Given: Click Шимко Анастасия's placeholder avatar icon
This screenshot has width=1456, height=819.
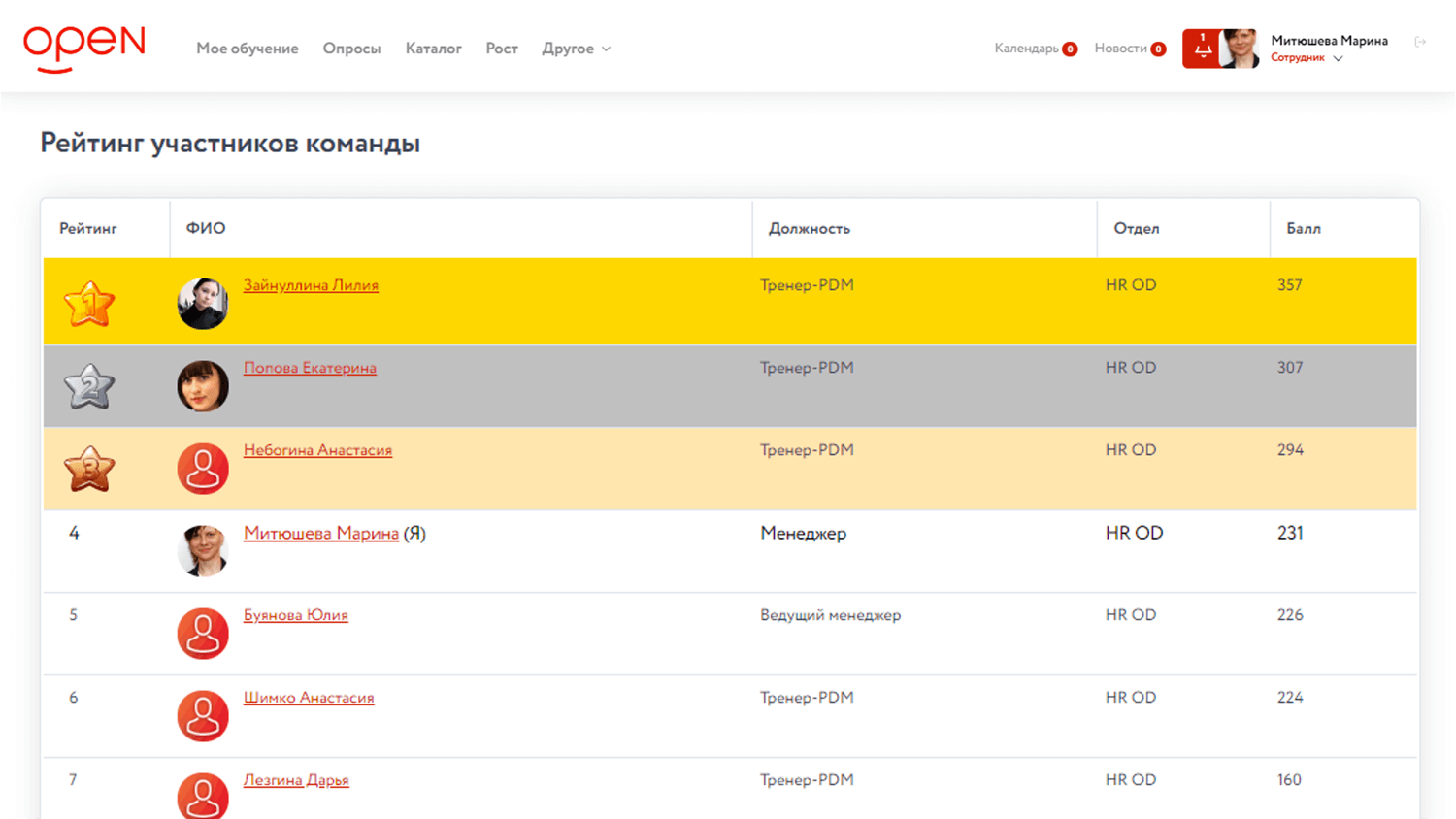Looking at the screenshot, I should [x=203, y=716].
